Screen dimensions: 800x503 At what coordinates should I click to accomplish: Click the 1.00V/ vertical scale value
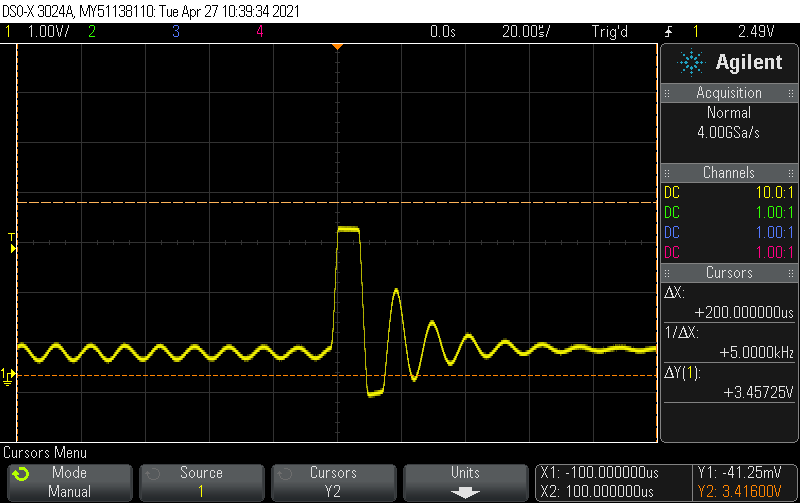(48, 32)
